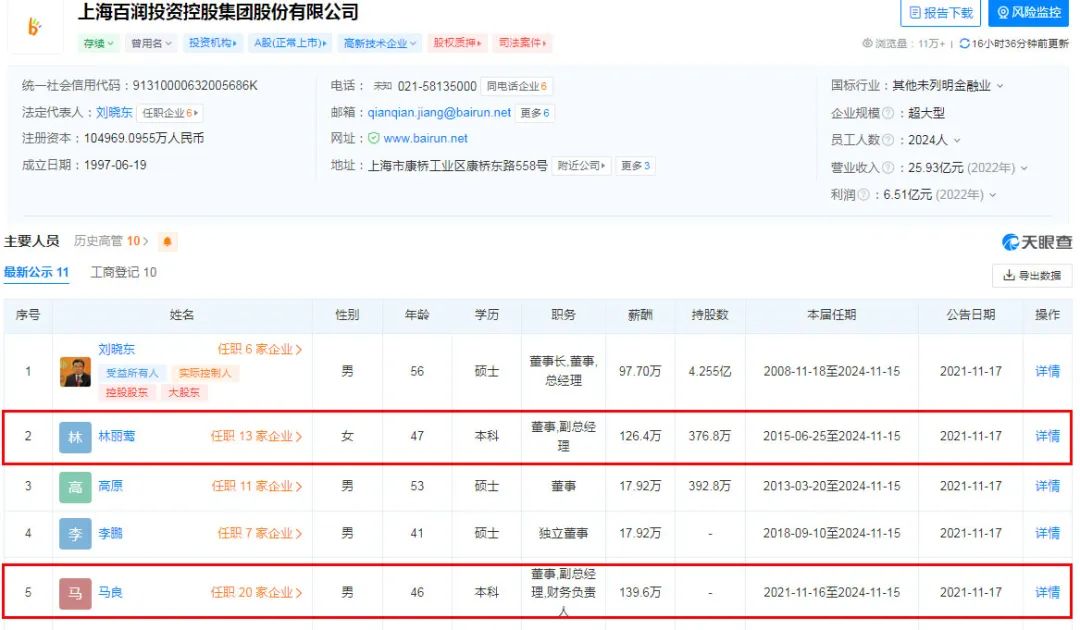Open 详情 for 刘晓东 row
1080x630 pixels.
click(x=1048, y=371)
